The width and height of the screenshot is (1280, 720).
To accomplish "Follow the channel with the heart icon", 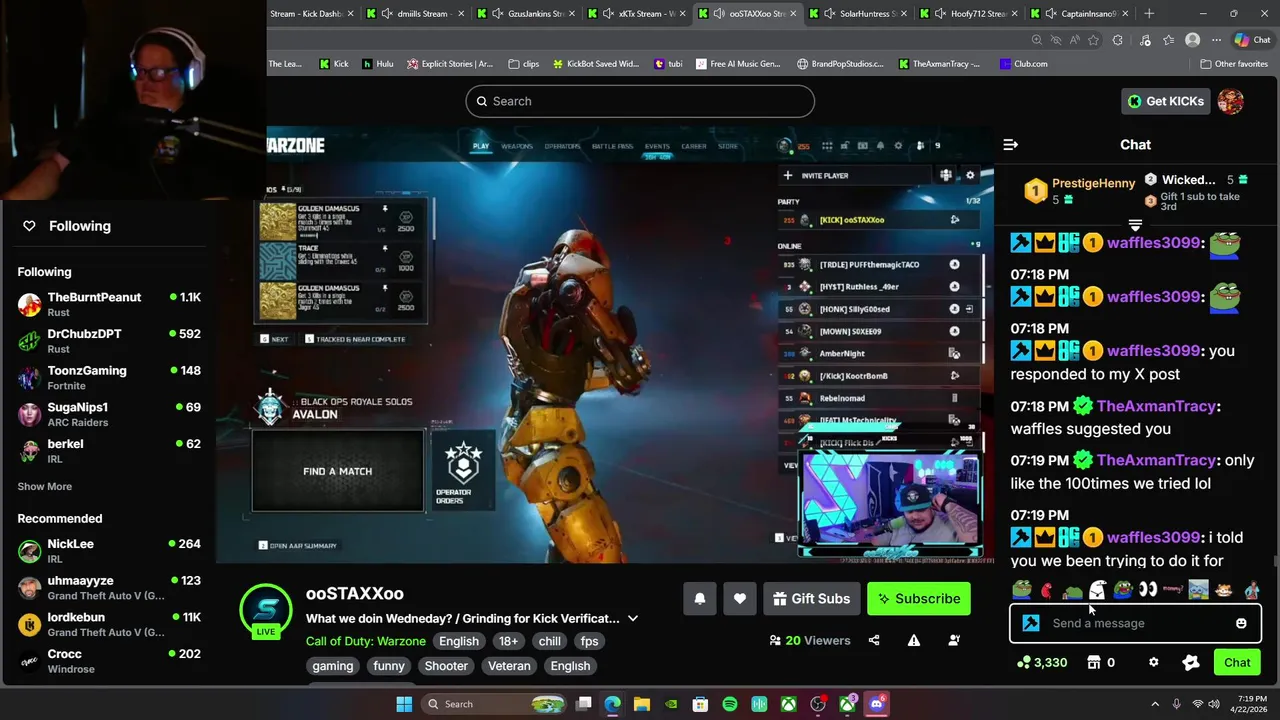I will [x=740, y=598].
